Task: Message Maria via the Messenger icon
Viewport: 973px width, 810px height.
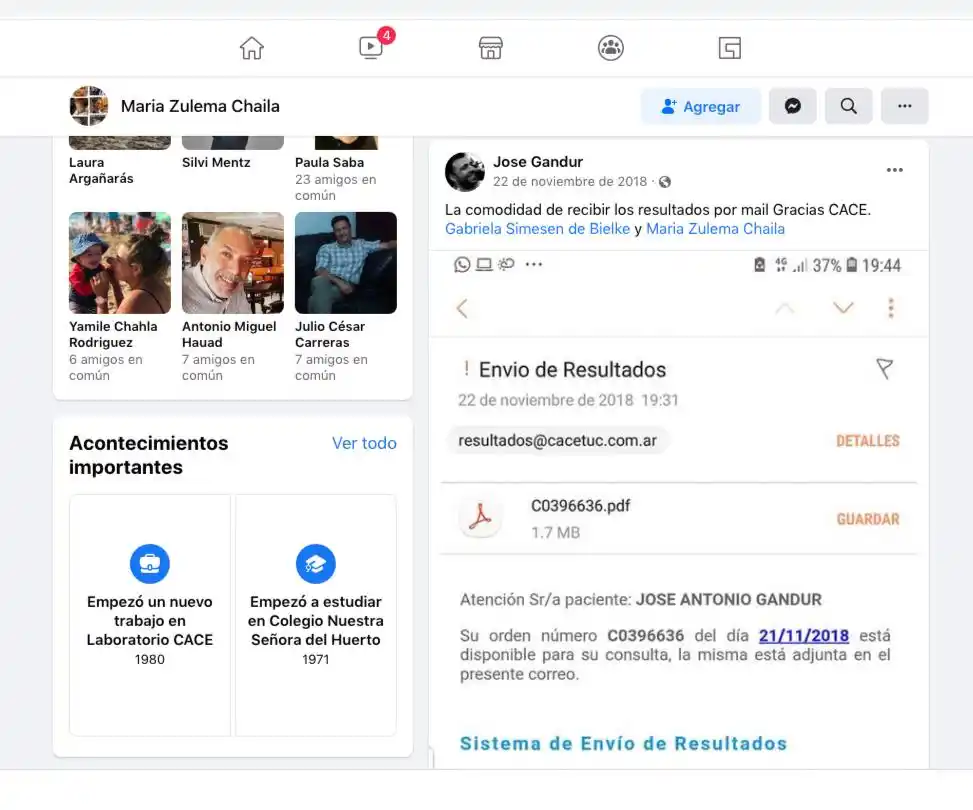Action: (792, 105)
